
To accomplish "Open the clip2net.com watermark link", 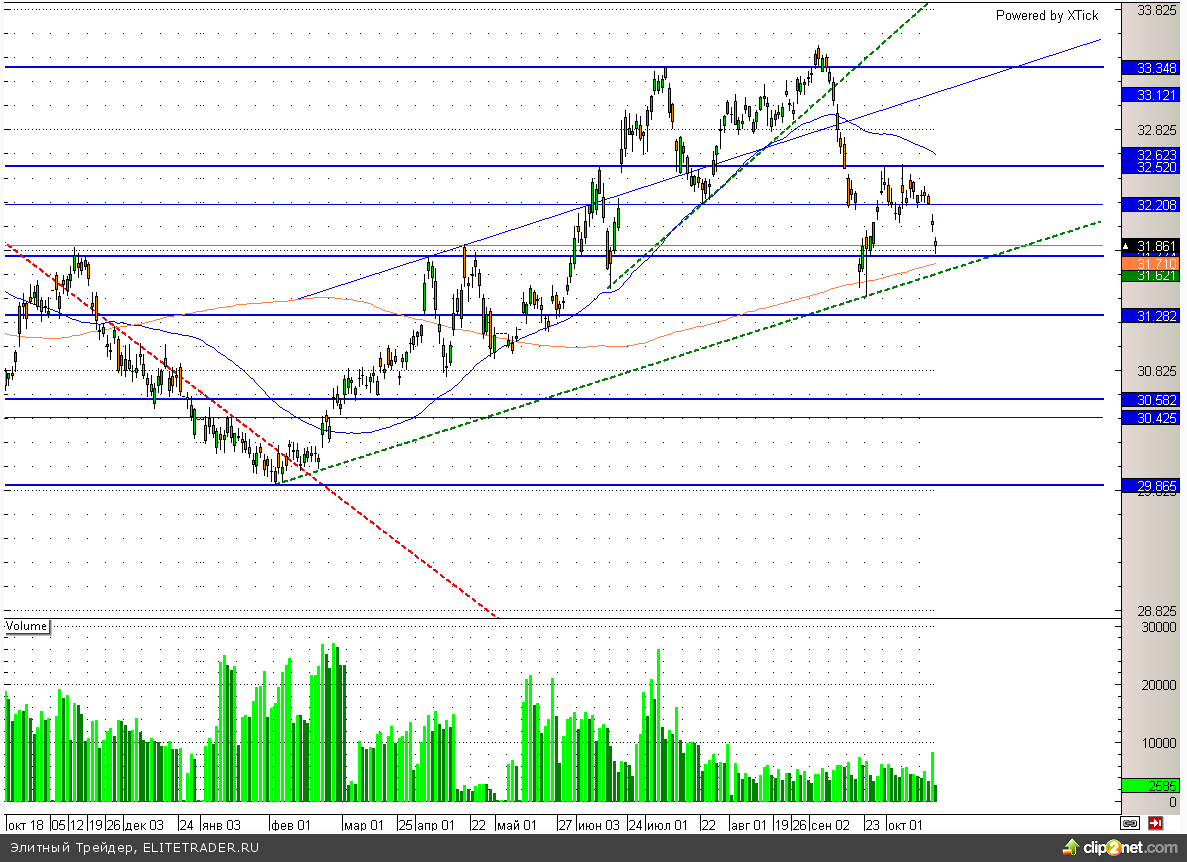I will click(1132, 848).
